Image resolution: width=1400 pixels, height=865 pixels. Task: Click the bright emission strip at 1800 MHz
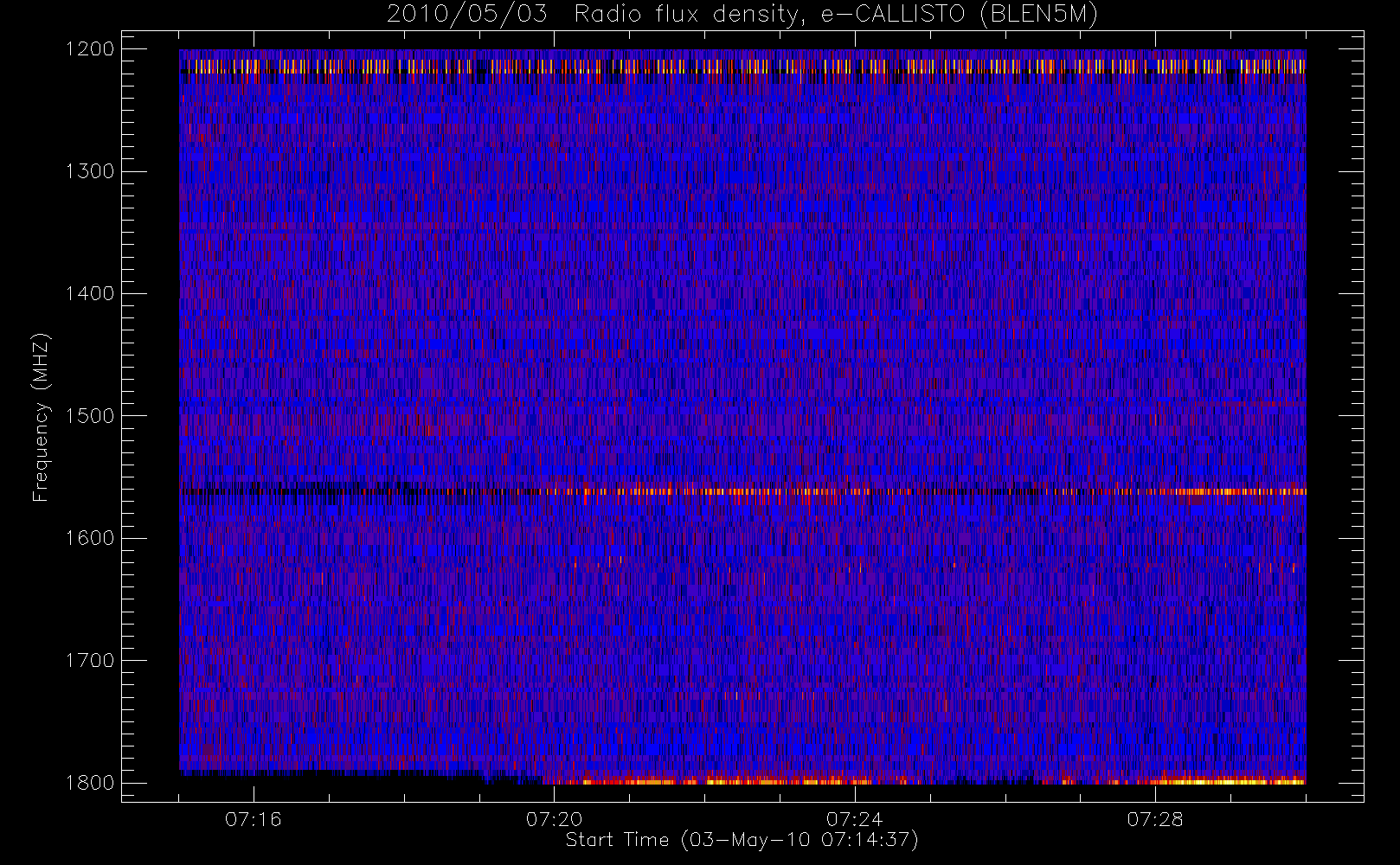pyautogui.click(x=926, y=781)
